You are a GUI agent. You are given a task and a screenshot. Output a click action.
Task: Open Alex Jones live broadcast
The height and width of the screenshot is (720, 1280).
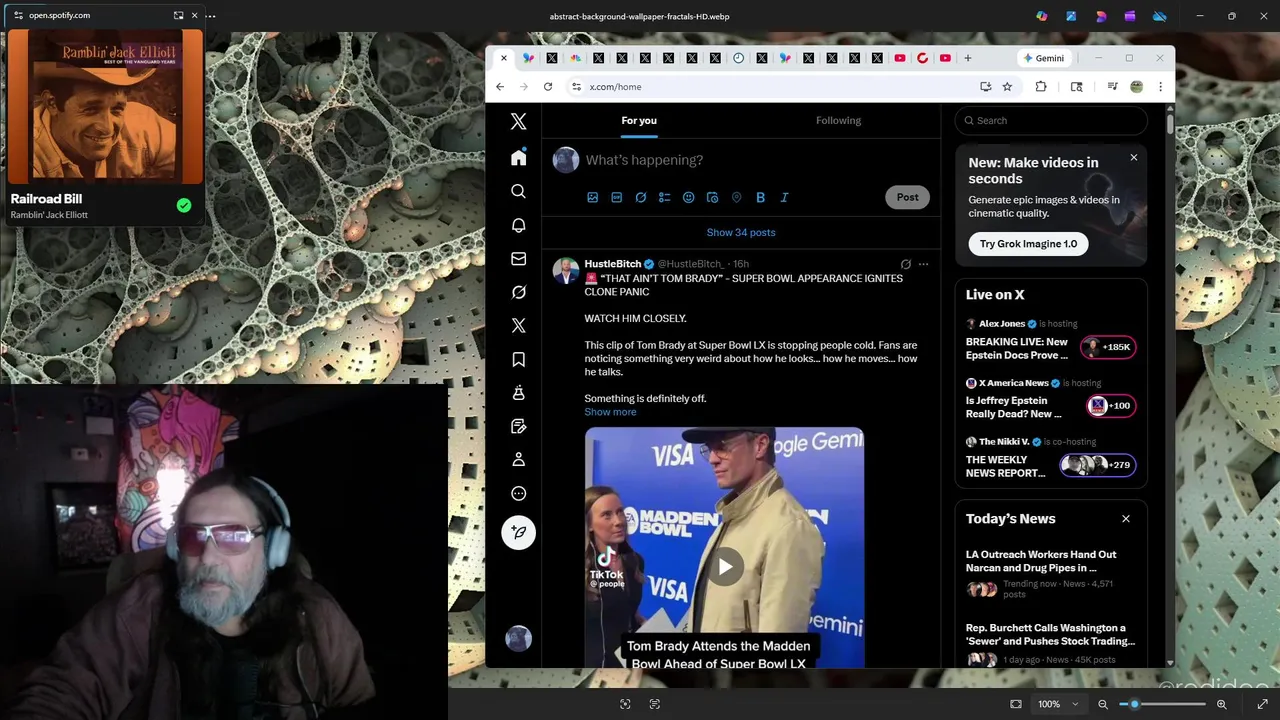(1050, 340)
